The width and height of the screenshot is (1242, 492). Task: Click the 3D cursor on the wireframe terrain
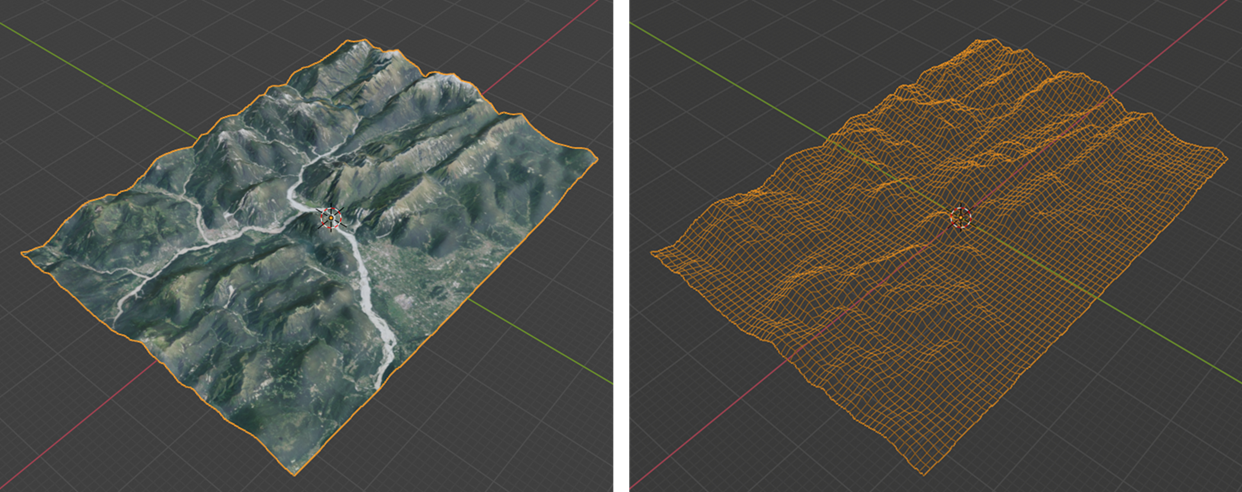961,217
